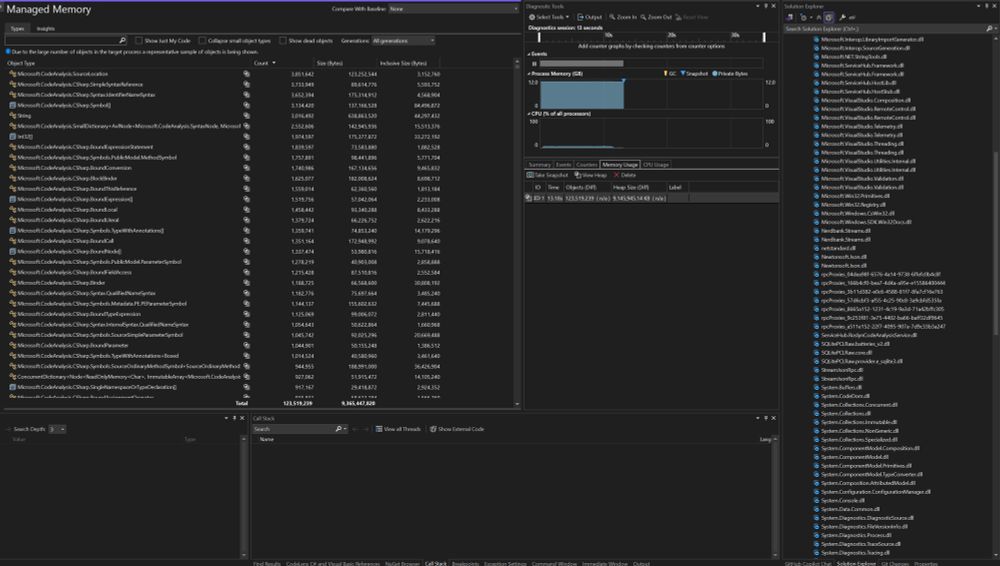Open the Compare With Baseline dropdown
The height and width of the screenshot is (566, 1000).
click(453, 9)
